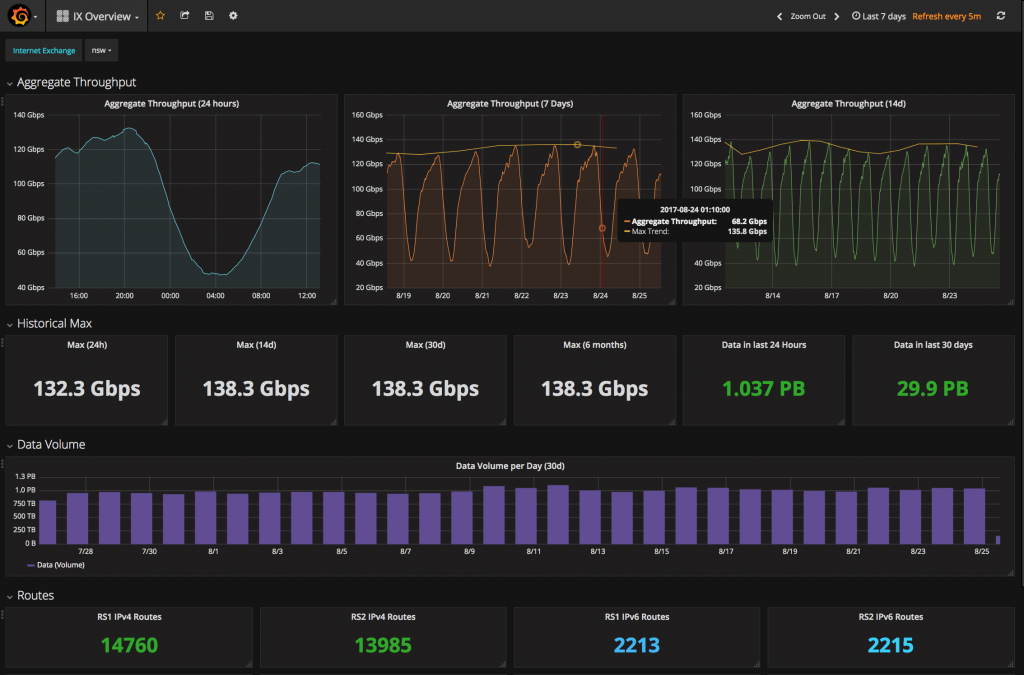Toggle the Data (Volume) legend series
The image size is (1024, 675).
pyautogui.click(x=62, y=565)
